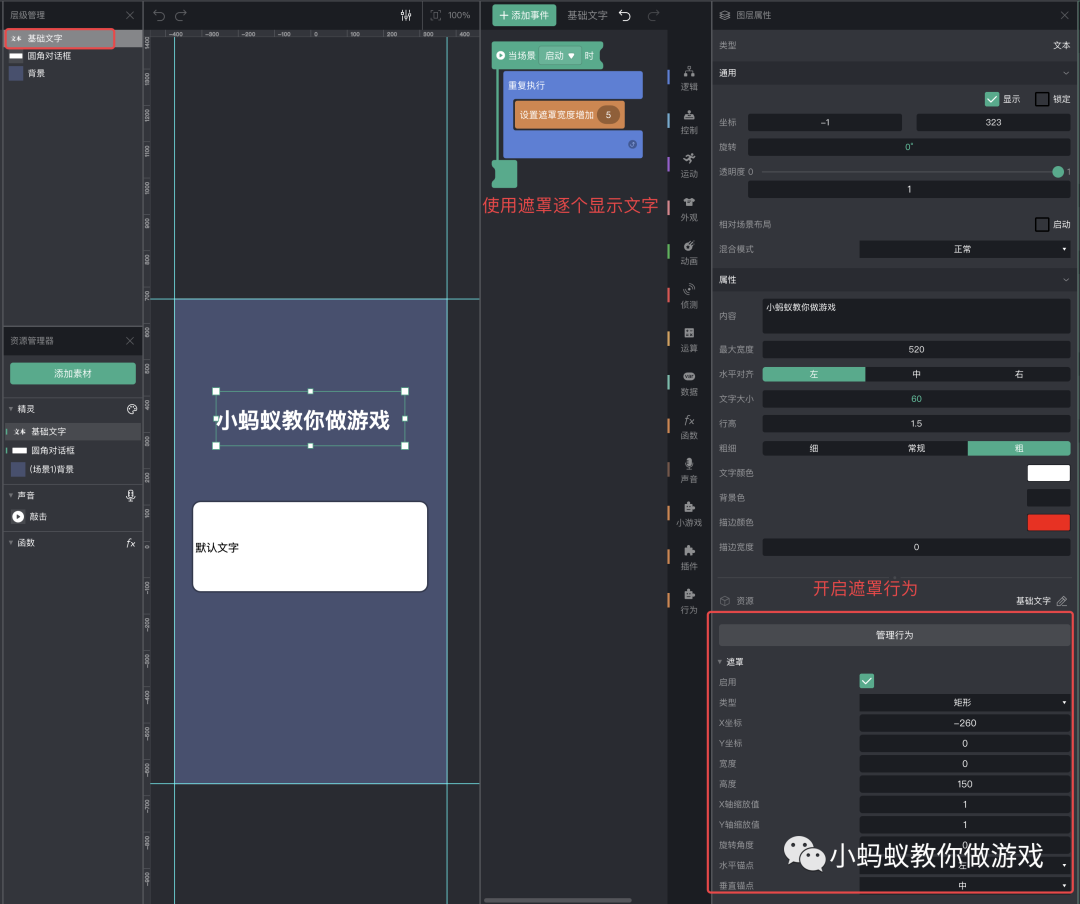Collapse the 遮罩 behavior section
Screen dimensions: 1080x904
(x=720, y=662)
